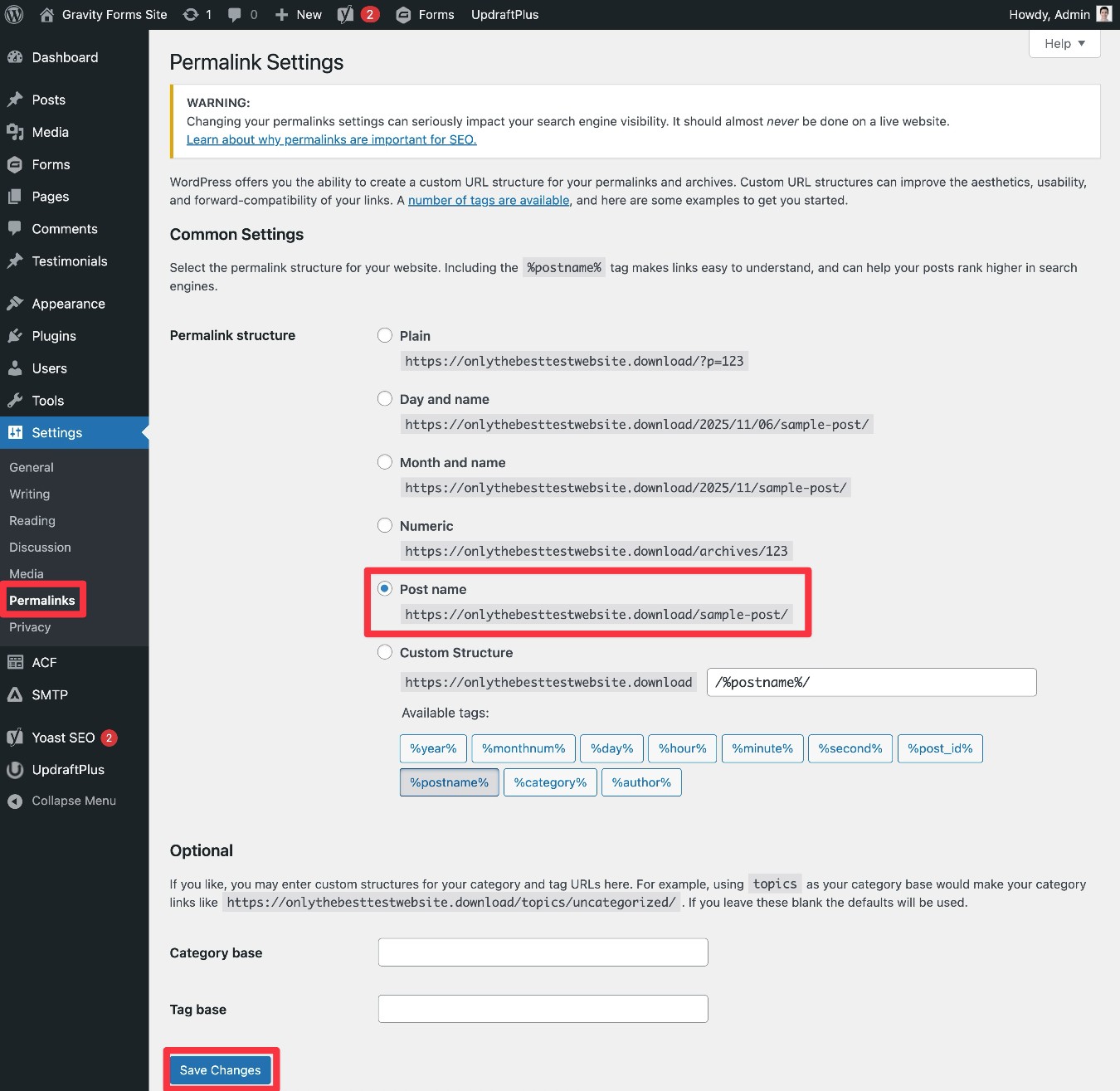The width and height of the screenshot is (1120, 1091).
Task: Click the updates icon in admin bar
Action: (197, 14)
